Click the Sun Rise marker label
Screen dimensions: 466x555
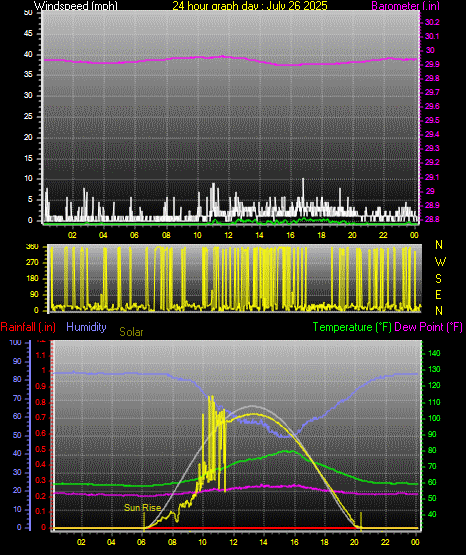[x=142, y=508]
